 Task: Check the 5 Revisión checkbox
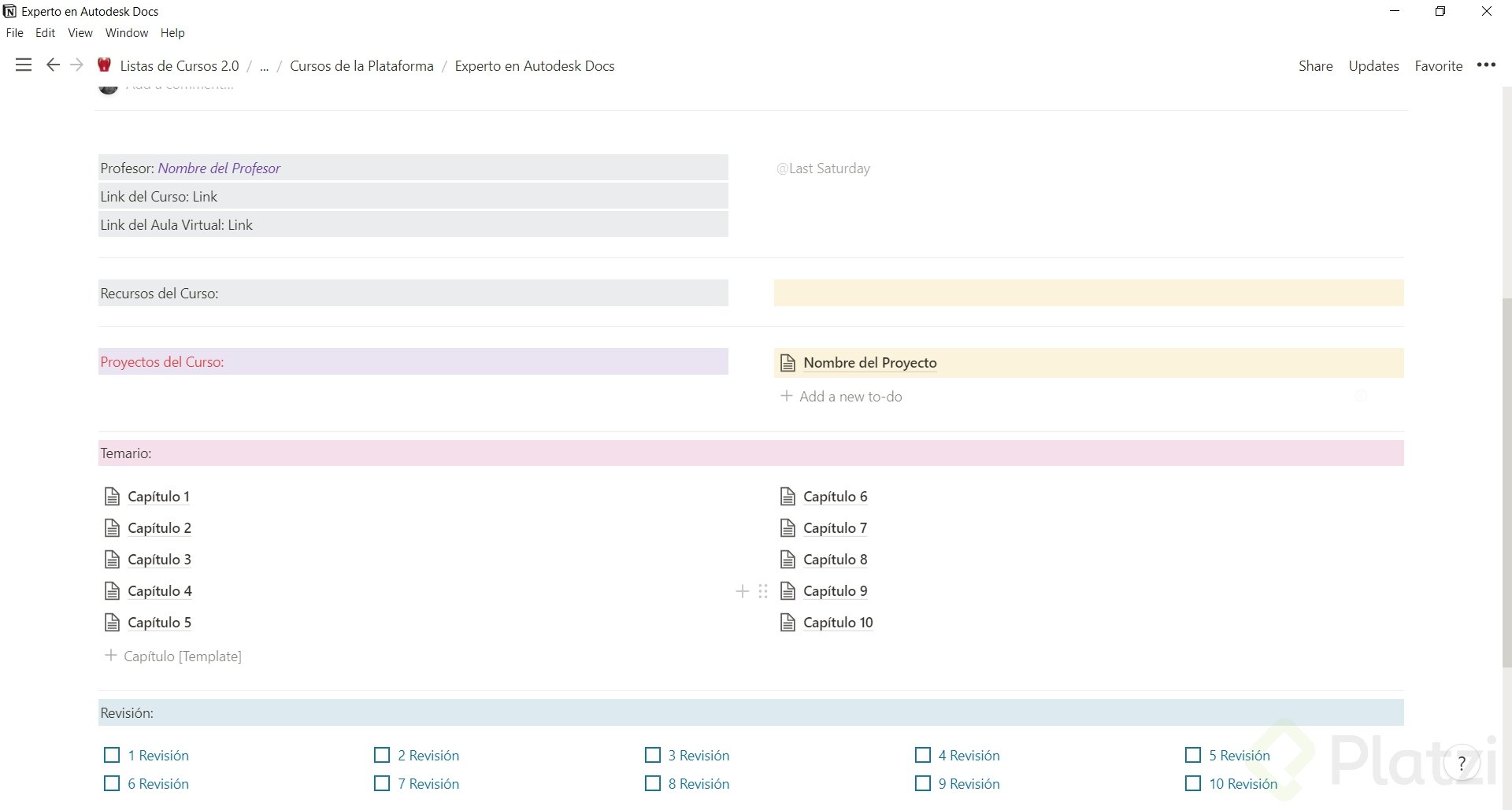coord(1193,756)
